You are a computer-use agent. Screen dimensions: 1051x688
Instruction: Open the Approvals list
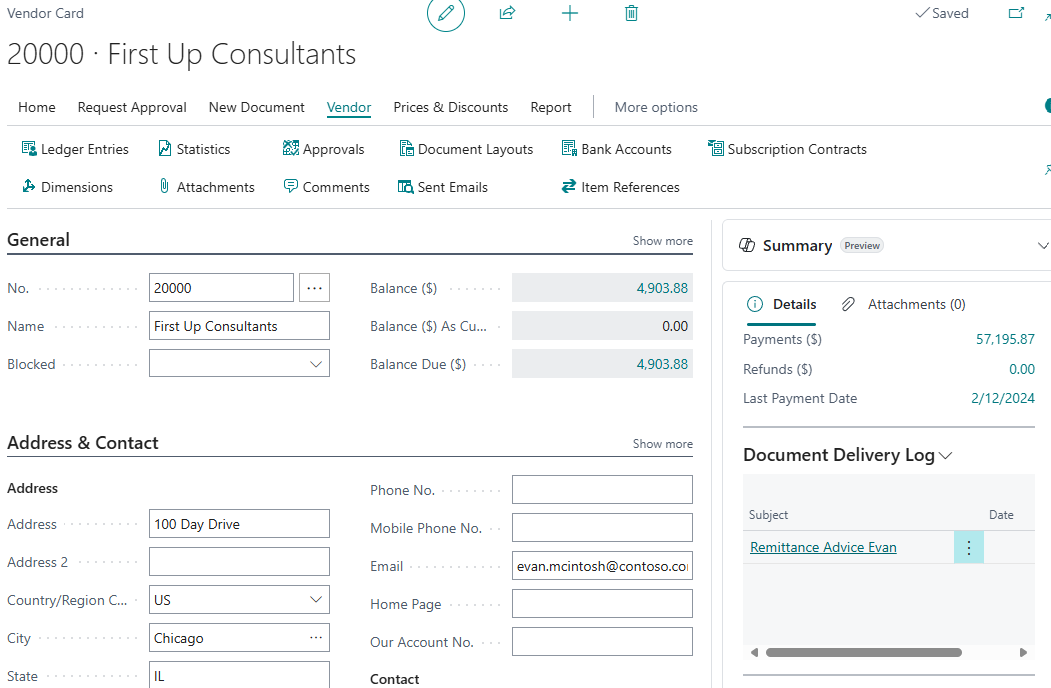tap(333, 148)
